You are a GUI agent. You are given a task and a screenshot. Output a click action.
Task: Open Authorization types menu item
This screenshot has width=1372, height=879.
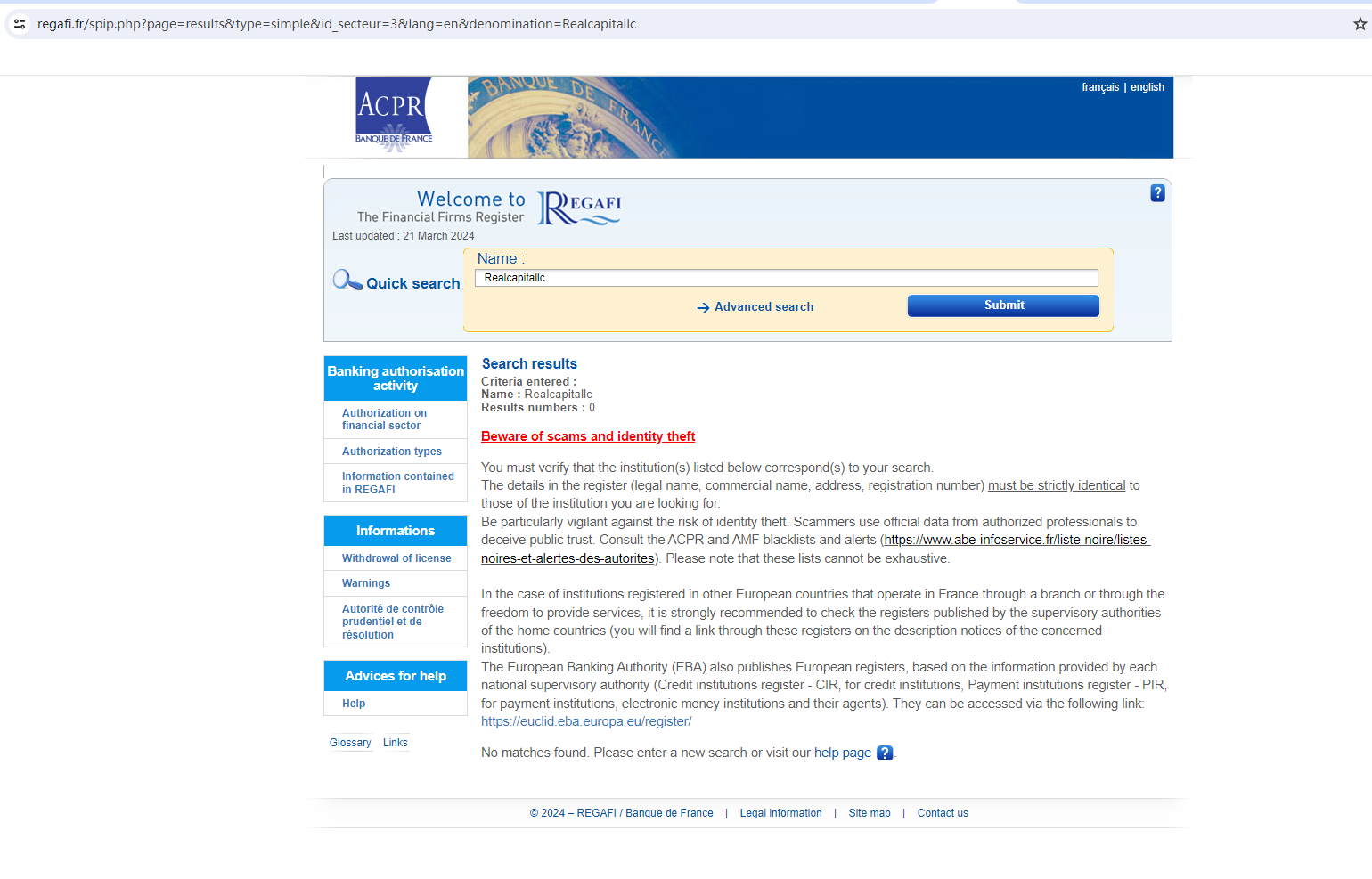[x=392, y=452]
